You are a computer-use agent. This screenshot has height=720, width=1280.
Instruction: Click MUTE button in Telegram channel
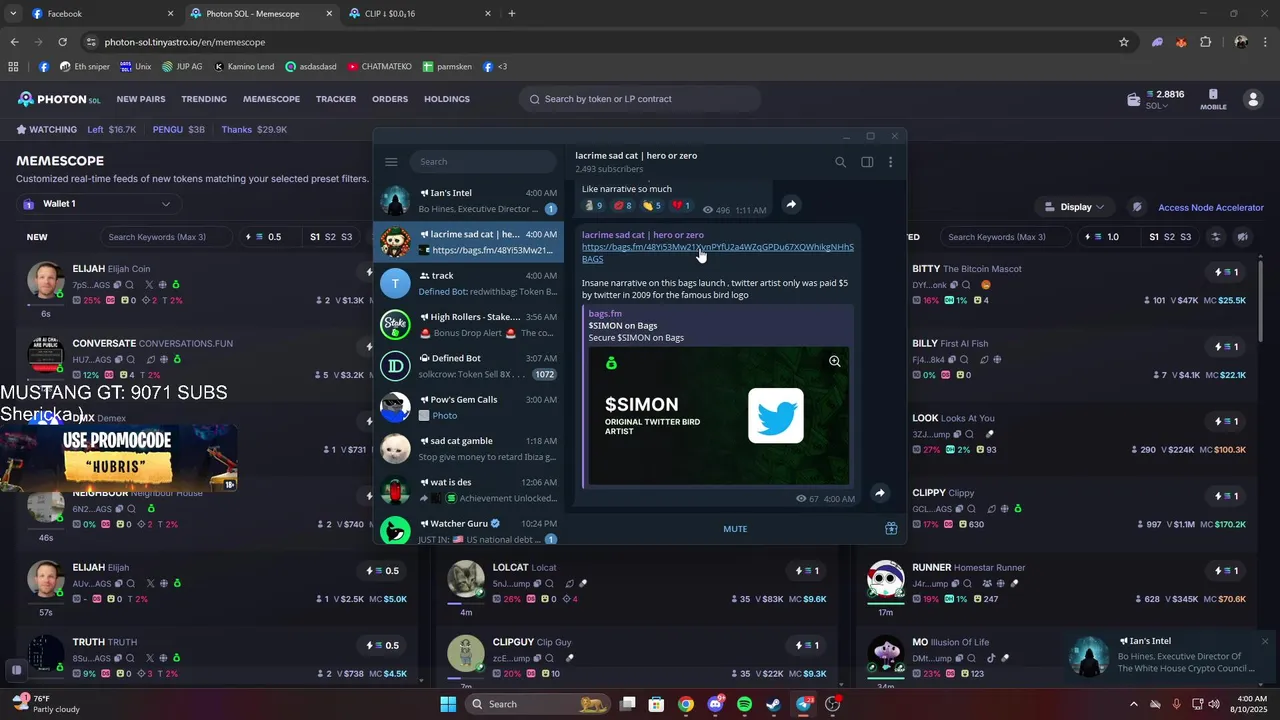tap(735, 529)
